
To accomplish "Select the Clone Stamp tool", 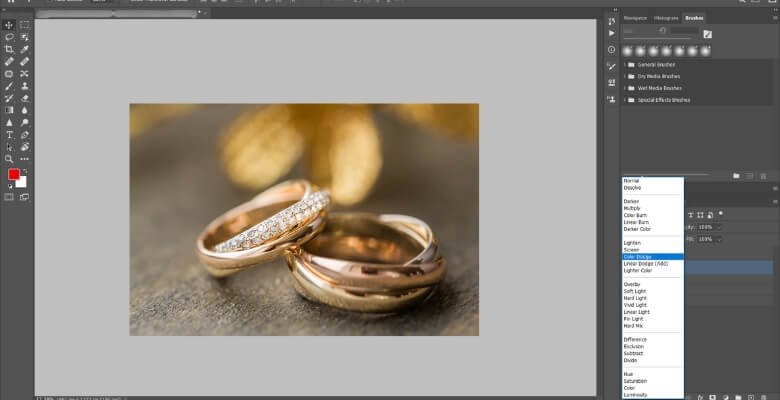I will pyautogui.click(x=24, y=86).
